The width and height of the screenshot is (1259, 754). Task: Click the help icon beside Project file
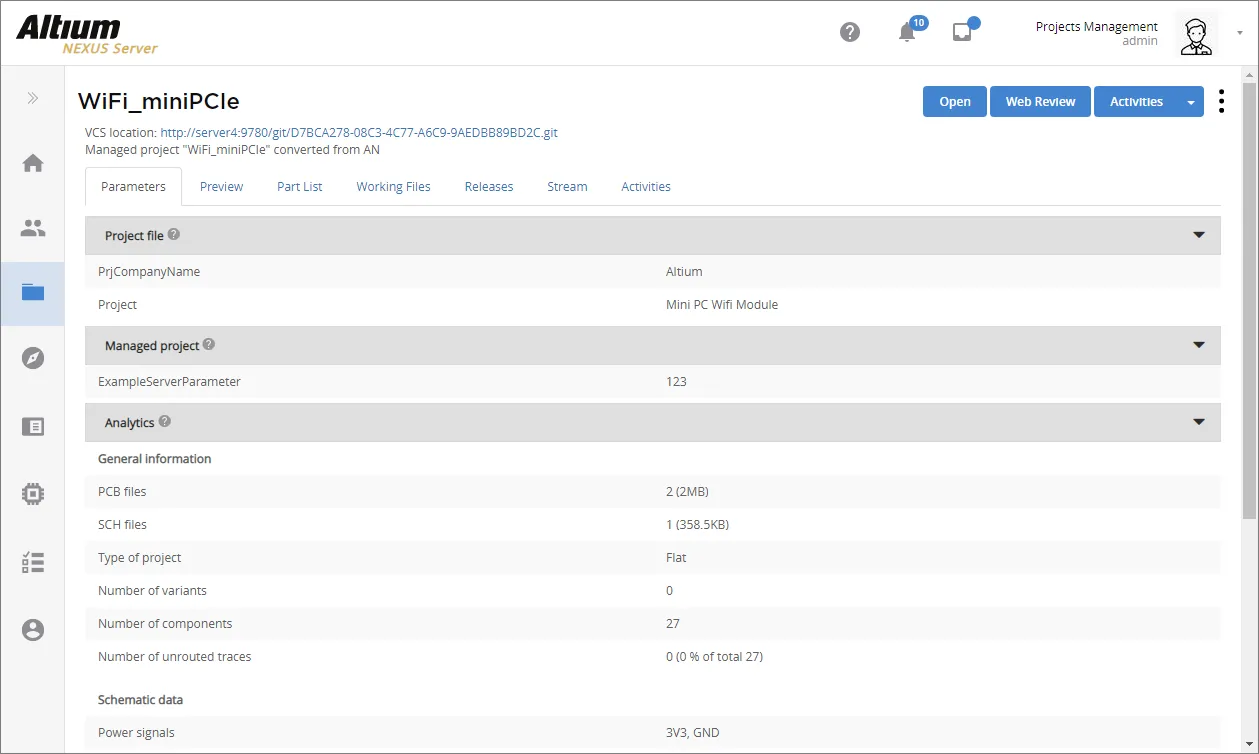[x=174, y=234]
